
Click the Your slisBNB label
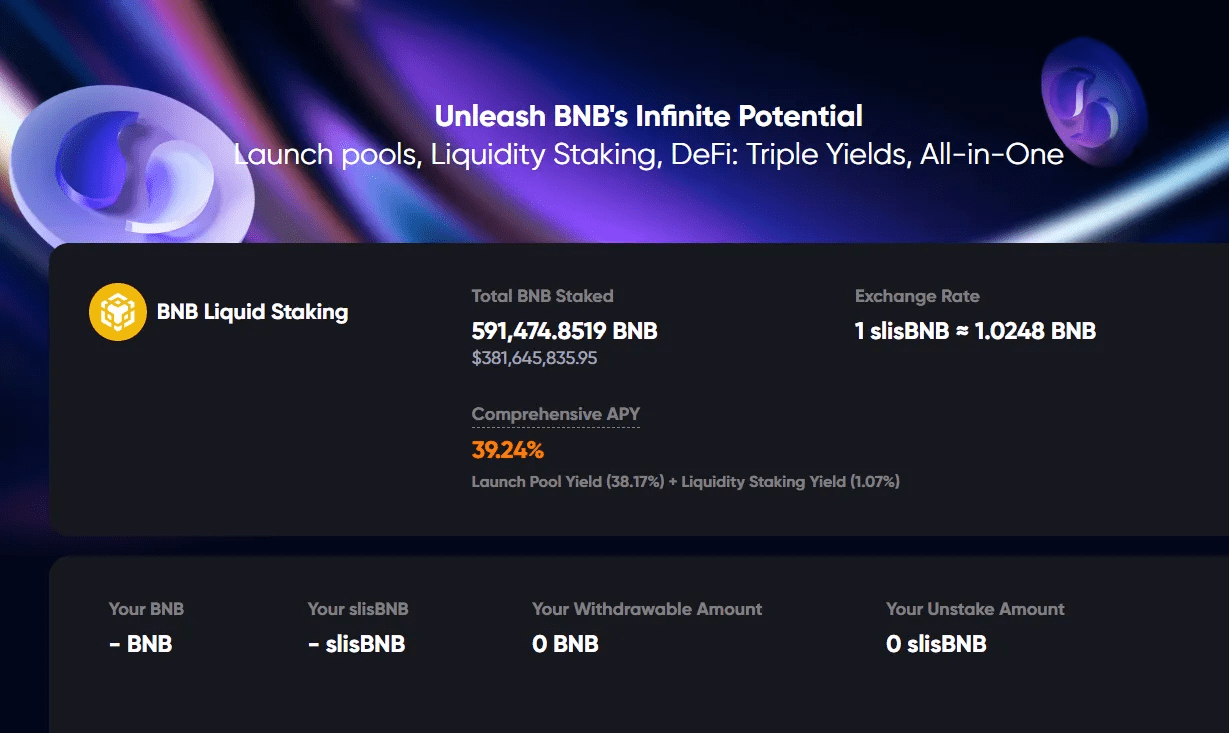[x=358, y=609]
